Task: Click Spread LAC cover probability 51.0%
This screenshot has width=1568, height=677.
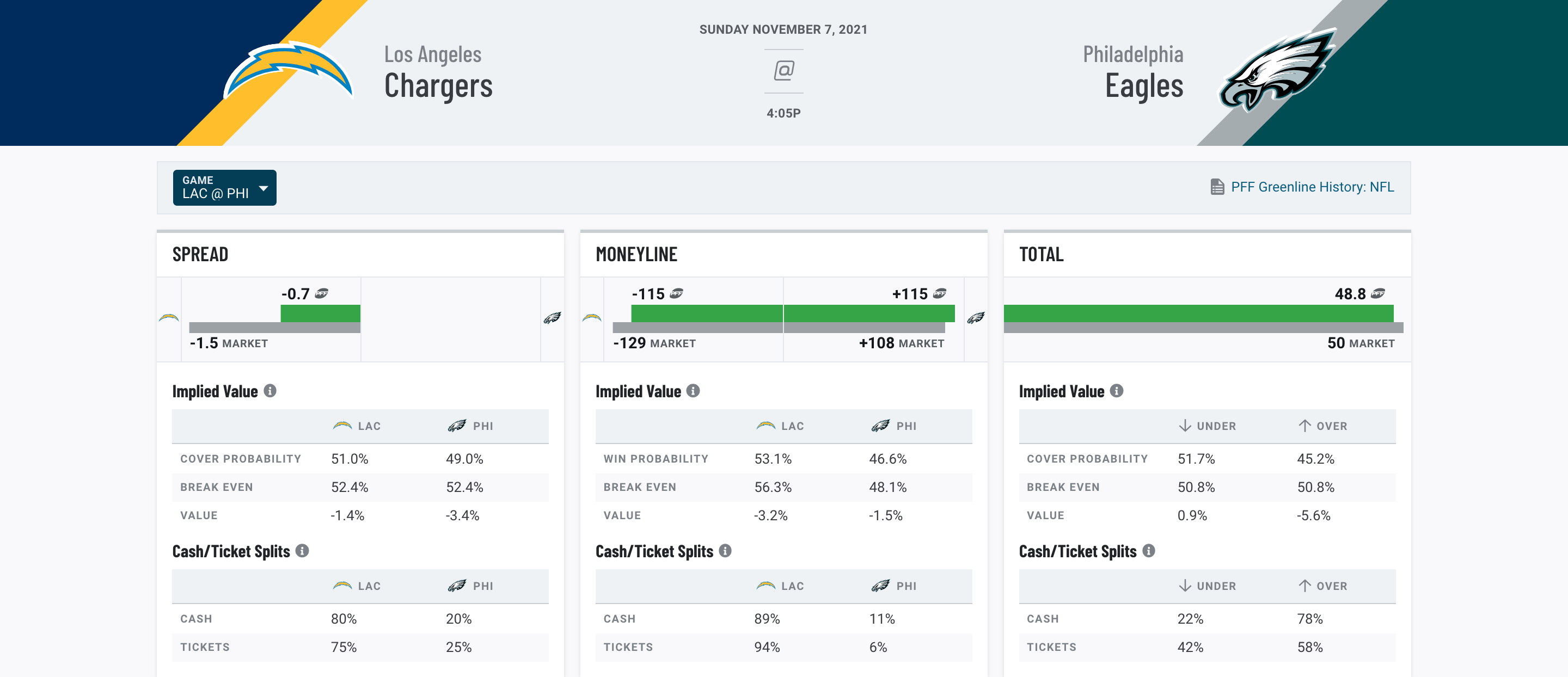Action: point(350,459)
